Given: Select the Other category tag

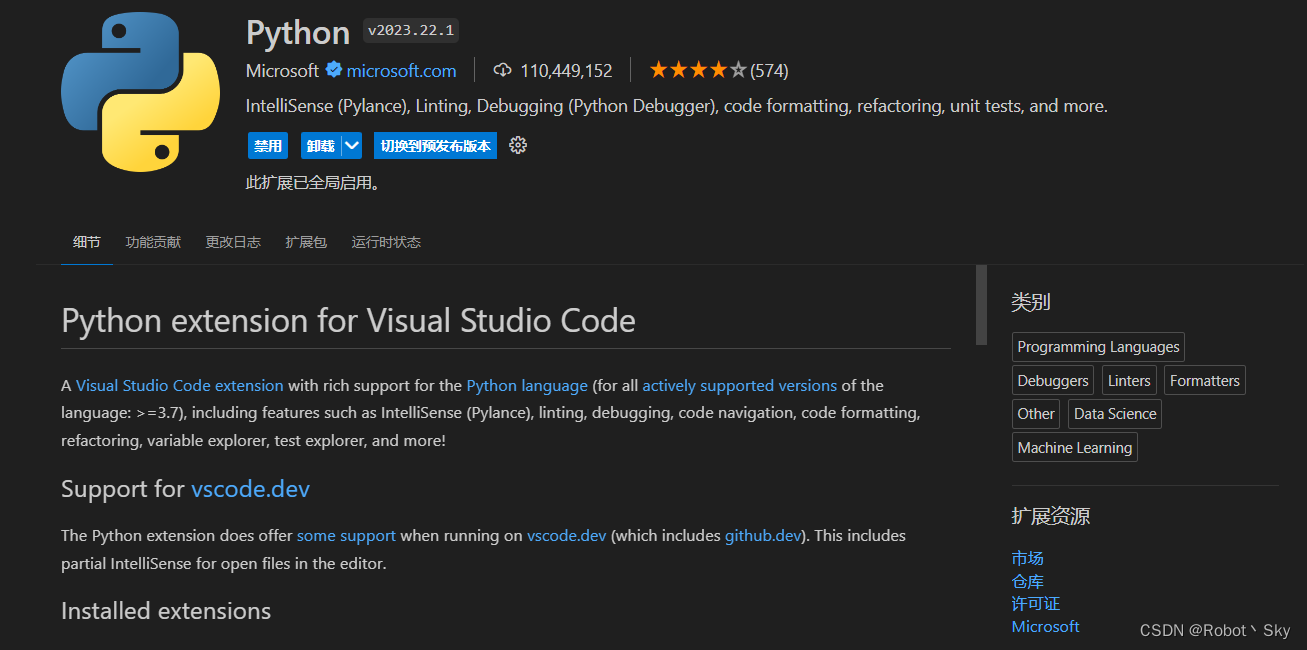Looking at the screenshot, I should click(x=1036, y=414).
